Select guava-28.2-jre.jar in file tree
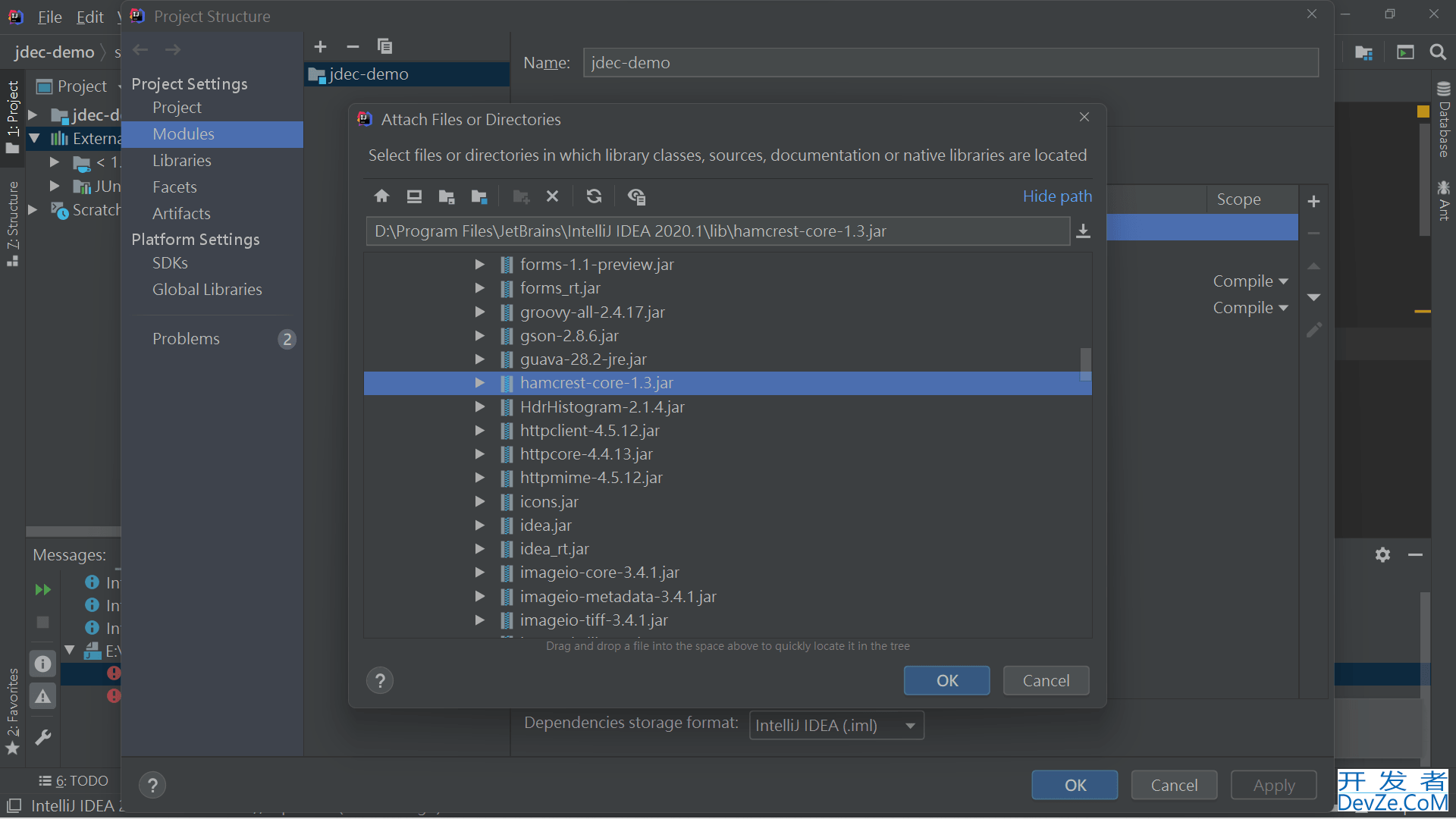 point(583,359)
